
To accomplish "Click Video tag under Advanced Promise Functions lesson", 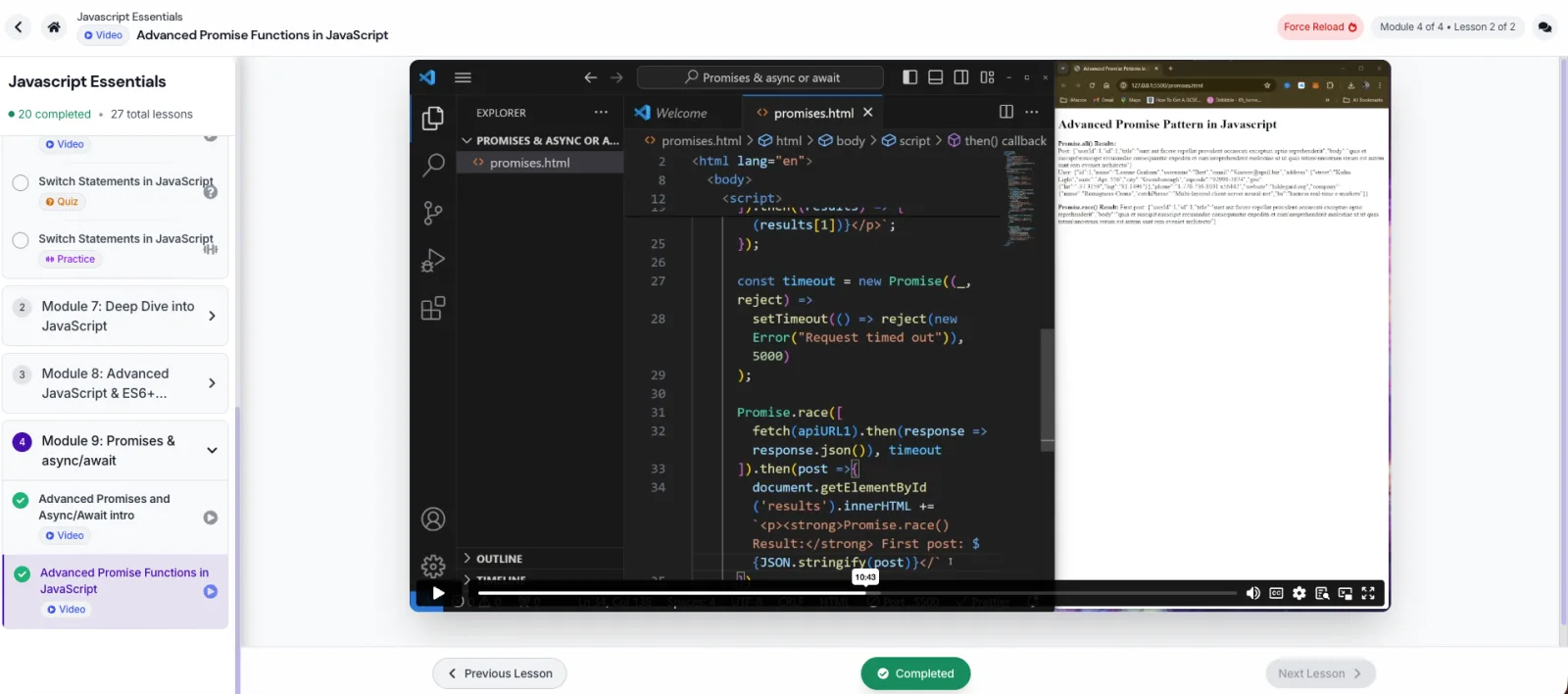I will 66,610.
